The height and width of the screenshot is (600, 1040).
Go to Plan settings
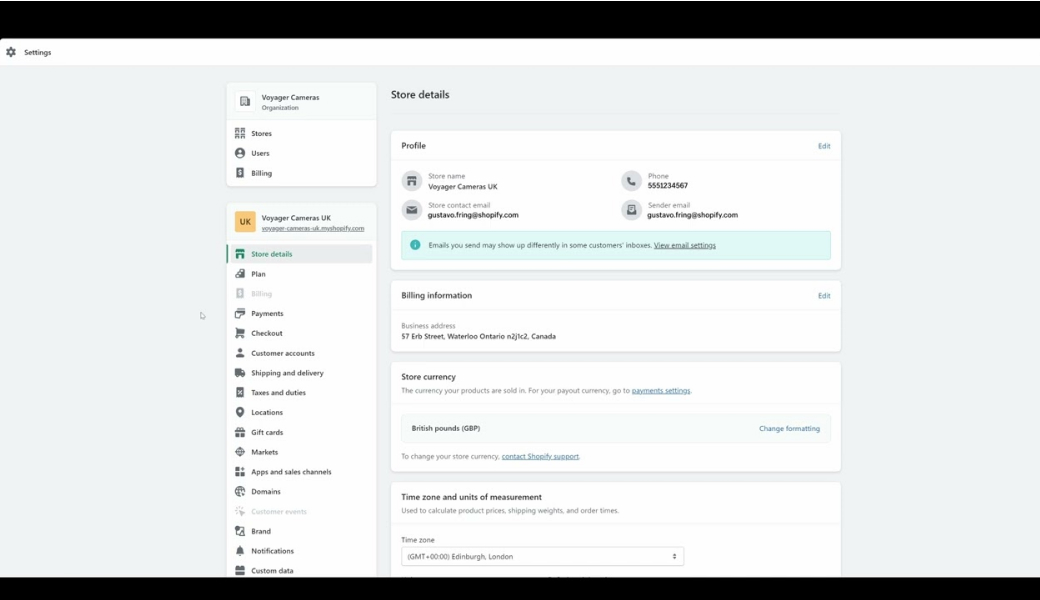pos(258,274)
